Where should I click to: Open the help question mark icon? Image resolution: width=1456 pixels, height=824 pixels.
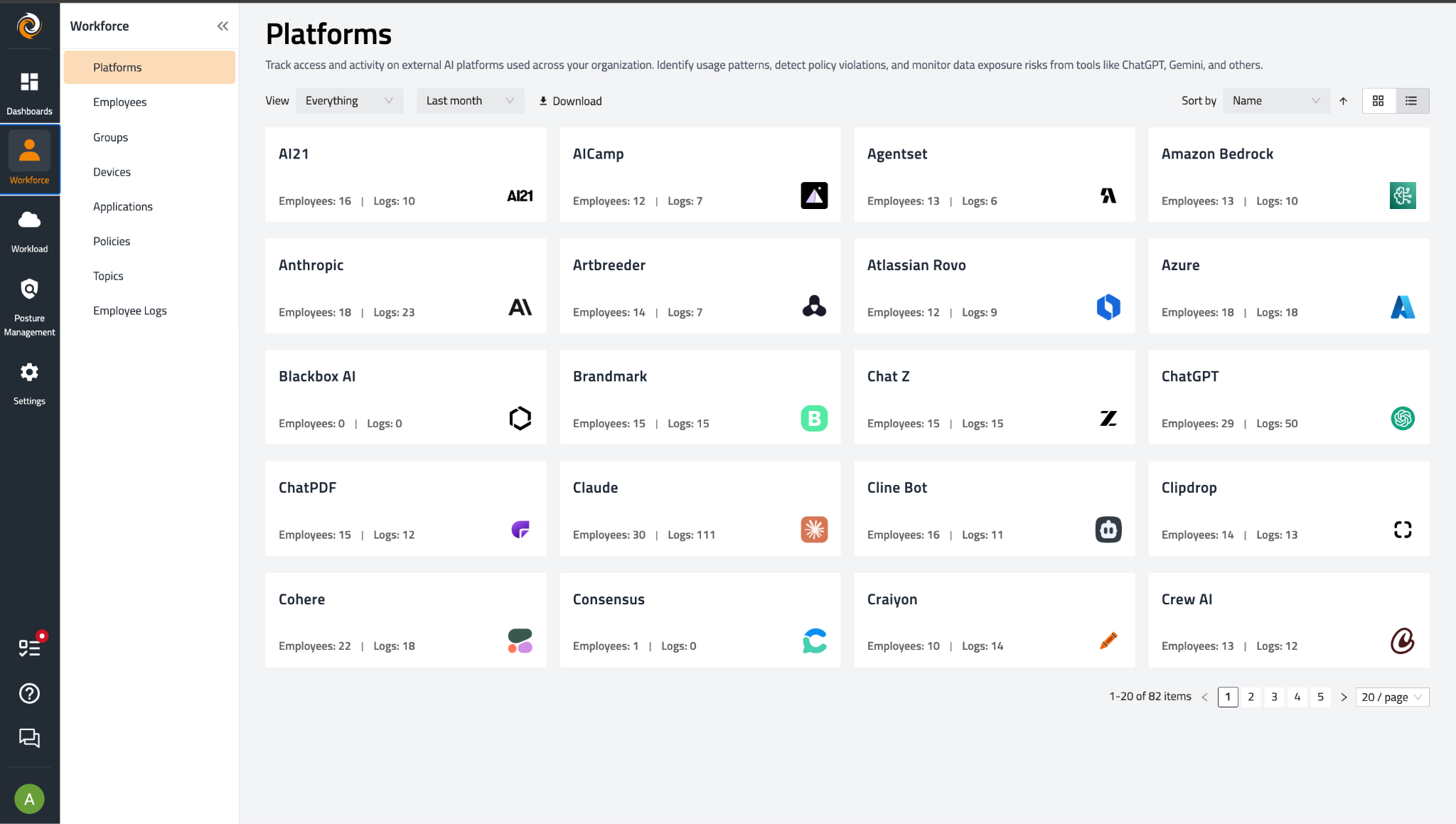(x=29, y=693)
